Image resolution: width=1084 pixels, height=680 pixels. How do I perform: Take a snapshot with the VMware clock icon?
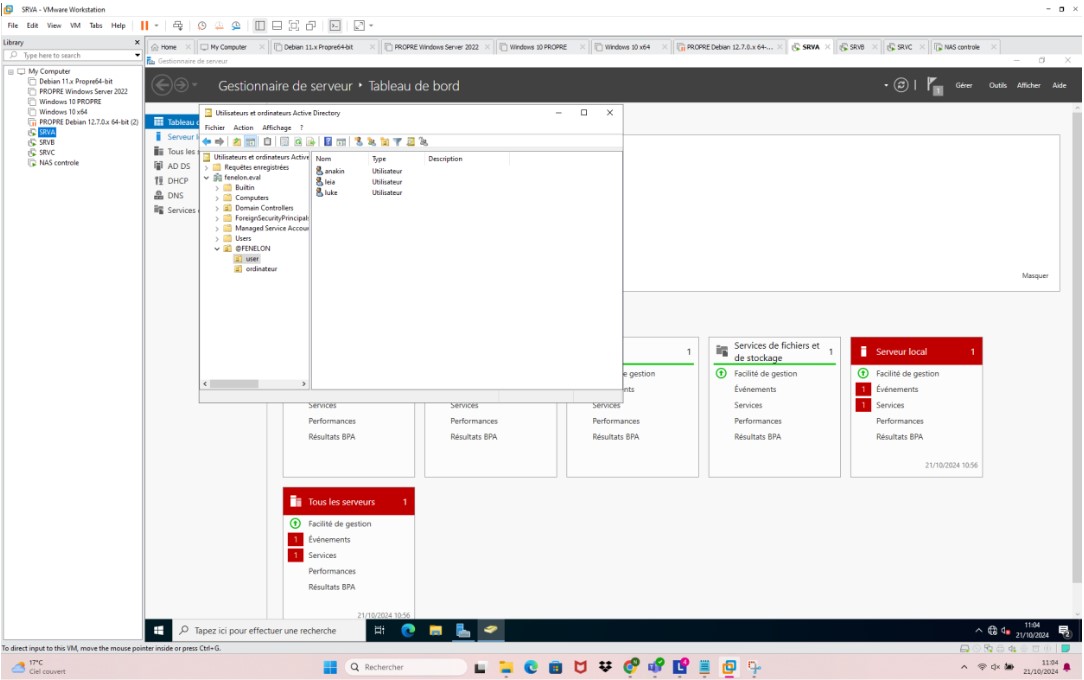click(x=202, y=26)
